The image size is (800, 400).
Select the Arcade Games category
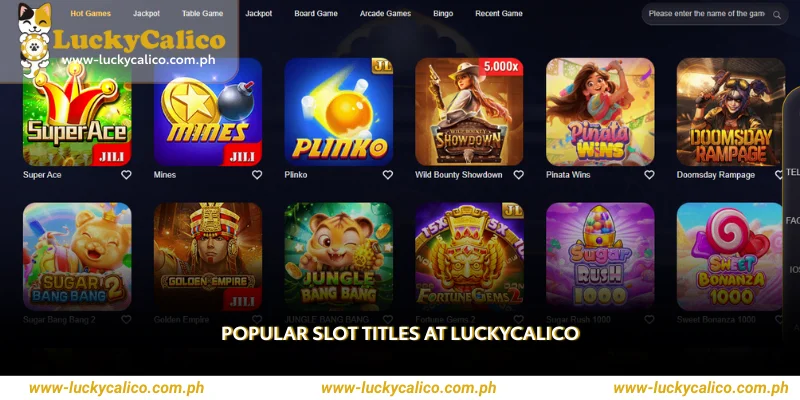click(x=385, y=14)
